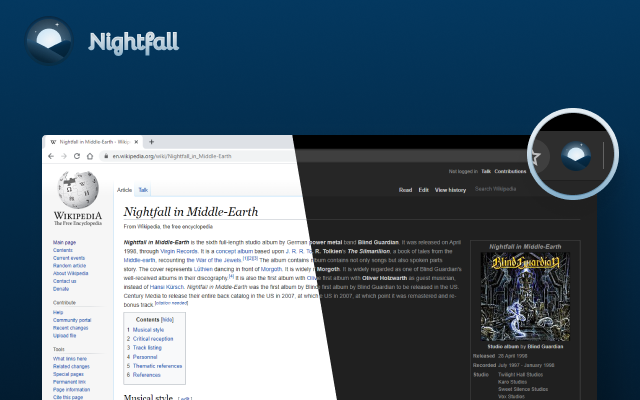
Task: Open Upload file sidebar link
Action: pyautogui.click(x=64, y=336)
